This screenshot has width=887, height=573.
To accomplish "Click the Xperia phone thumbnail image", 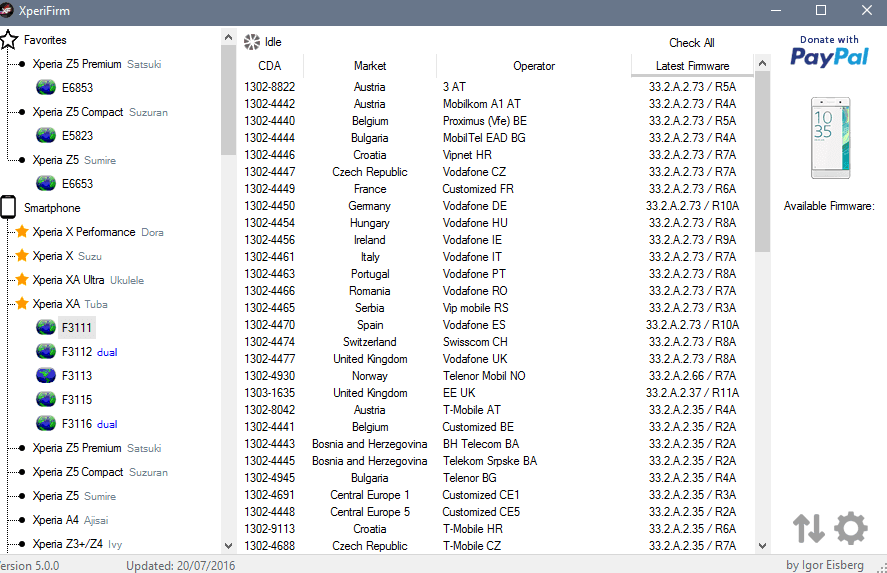I will (830, 138).
